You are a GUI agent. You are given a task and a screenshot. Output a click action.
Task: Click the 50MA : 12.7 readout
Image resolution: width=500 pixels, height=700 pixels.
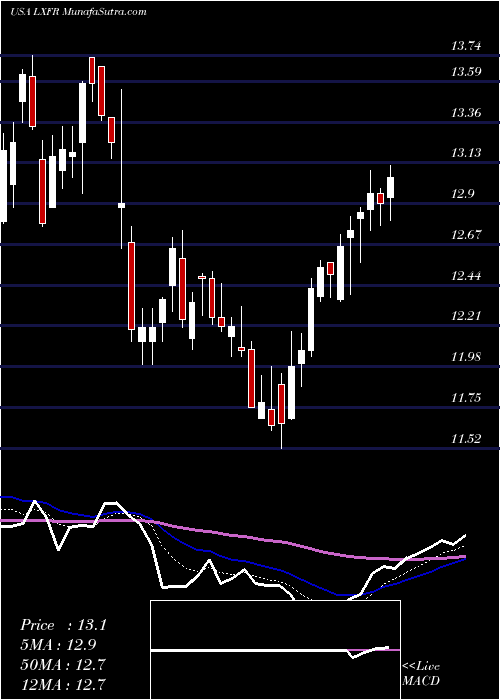[63, 665]
